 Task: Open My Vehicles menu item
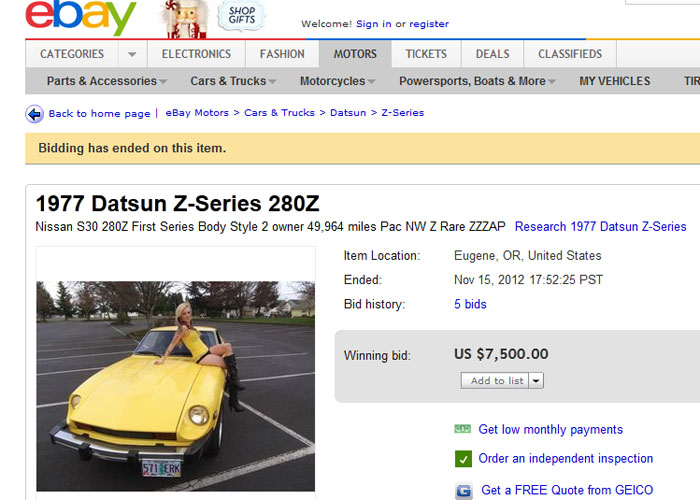615,81
